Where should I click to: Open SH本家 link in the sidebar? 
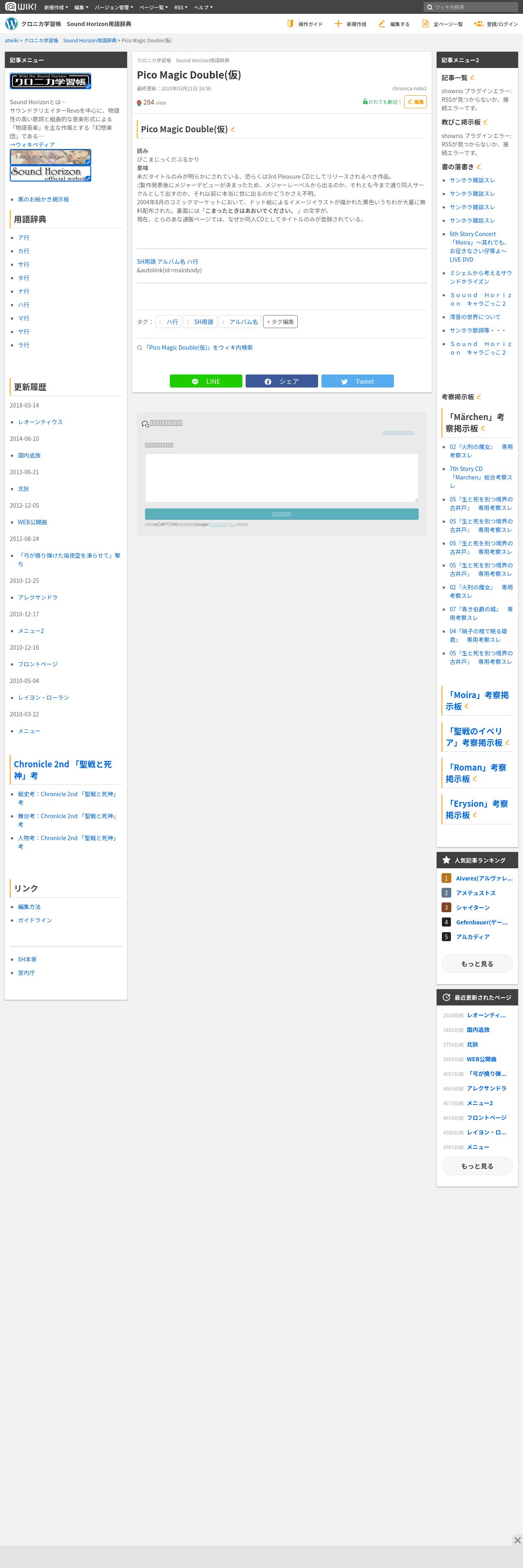pos(27,959)
